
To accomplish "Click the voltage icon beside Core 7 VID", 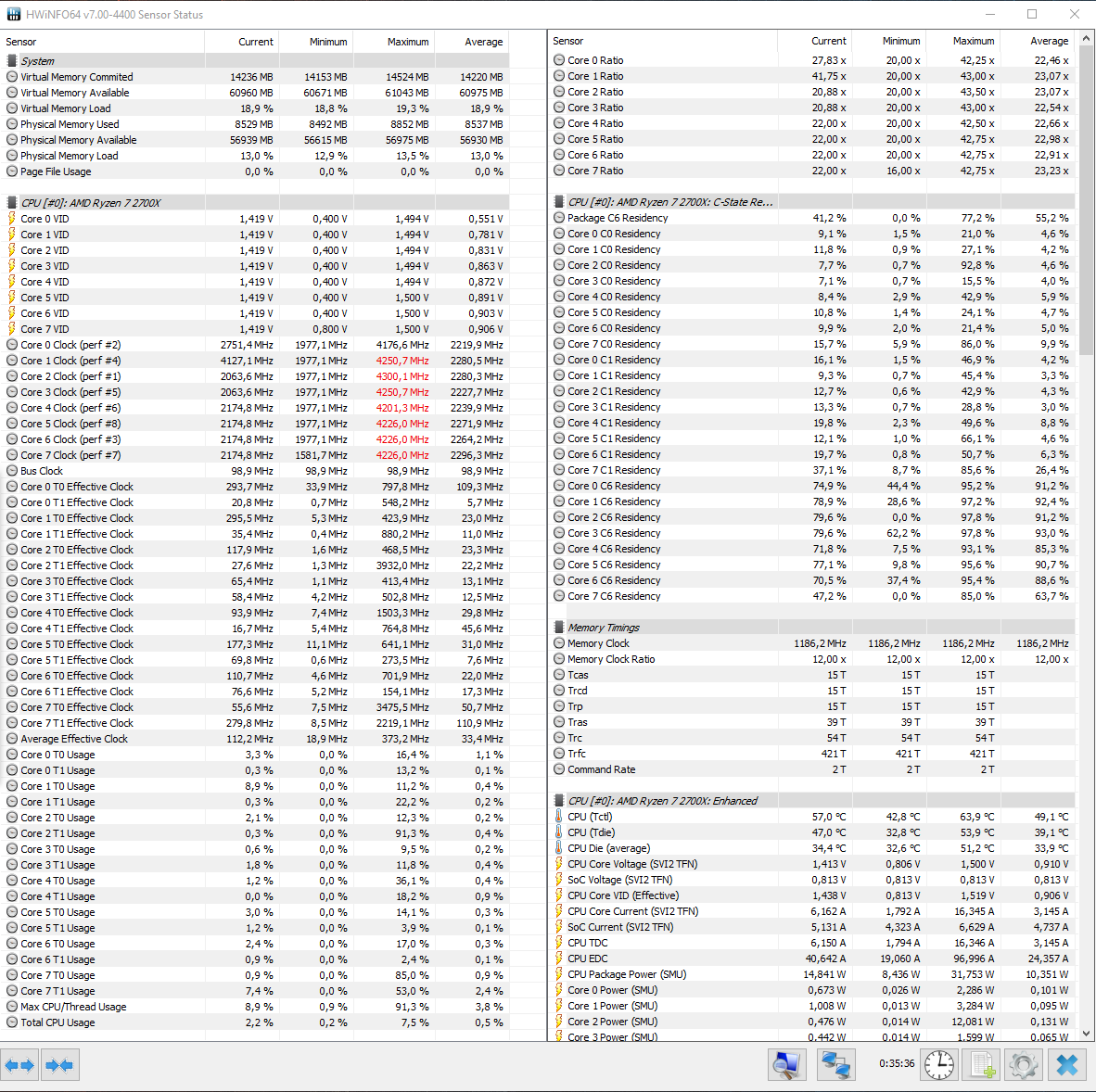I will 12,329.
